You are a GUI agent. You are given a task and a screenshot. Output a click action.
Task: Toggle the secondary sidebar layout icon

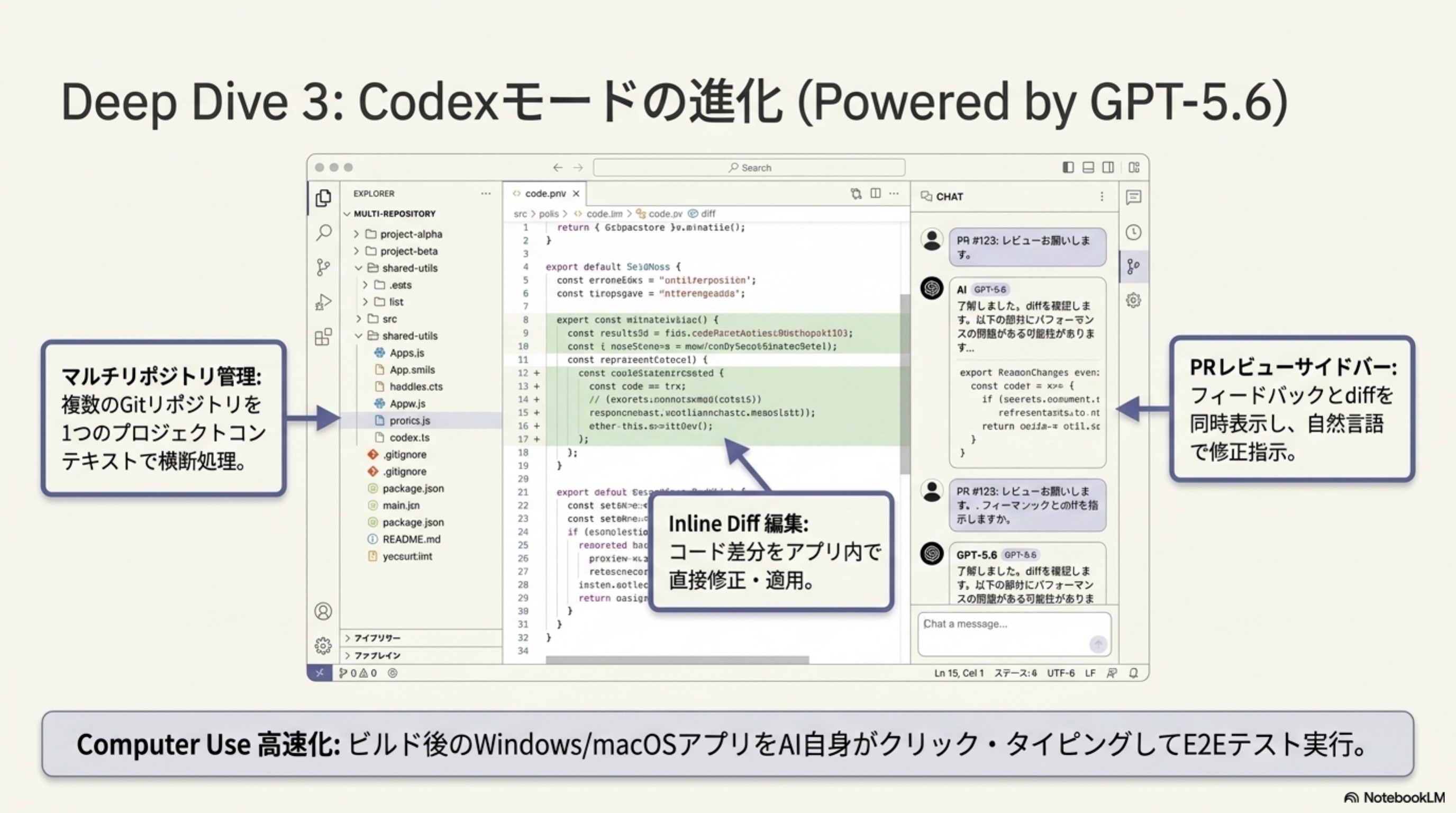(x=1108, y=167)
